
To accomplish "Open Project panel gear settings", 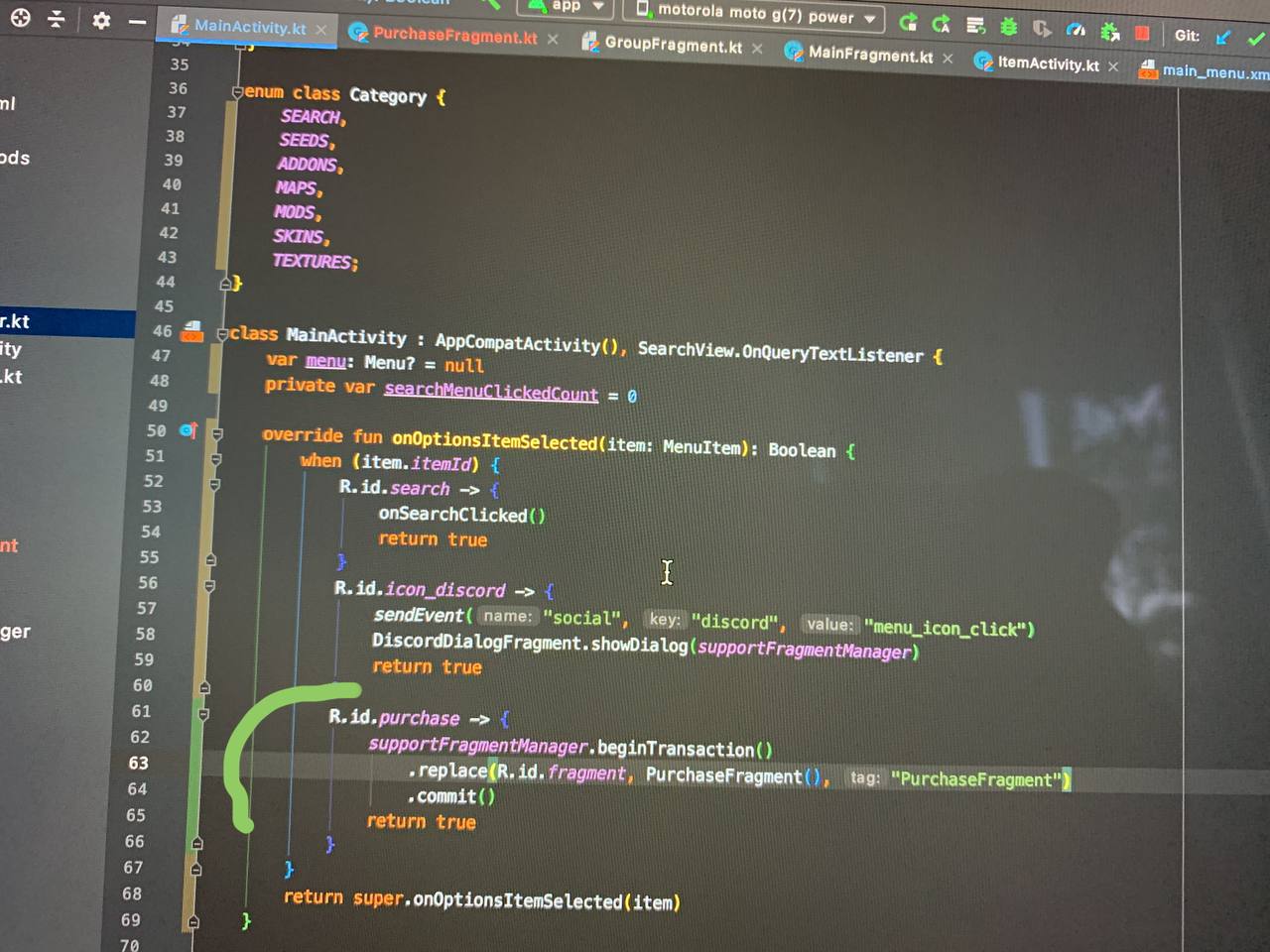I will click(x=101, y=20).
